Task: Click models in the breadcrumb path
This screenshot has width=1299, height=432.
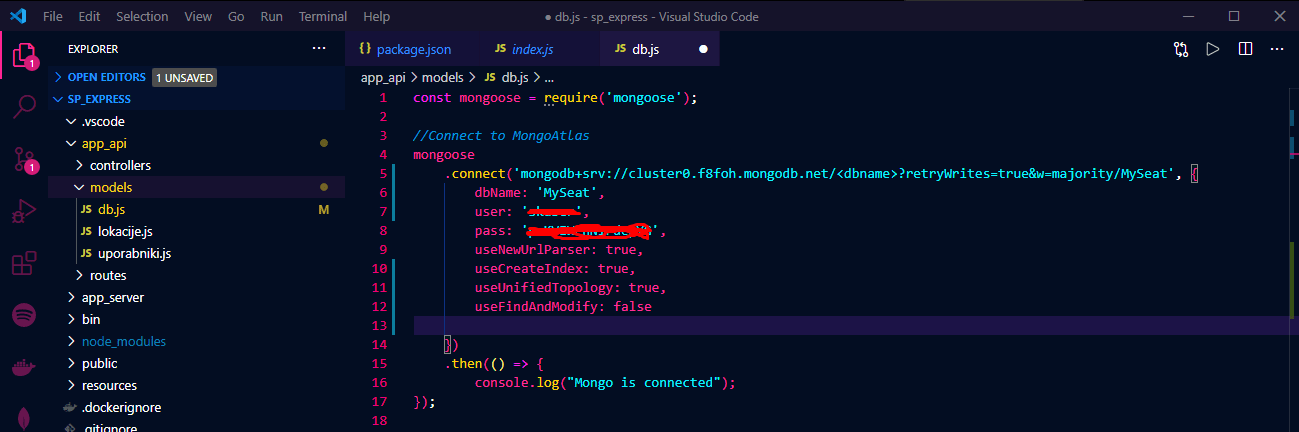Action: coord(443,77)
